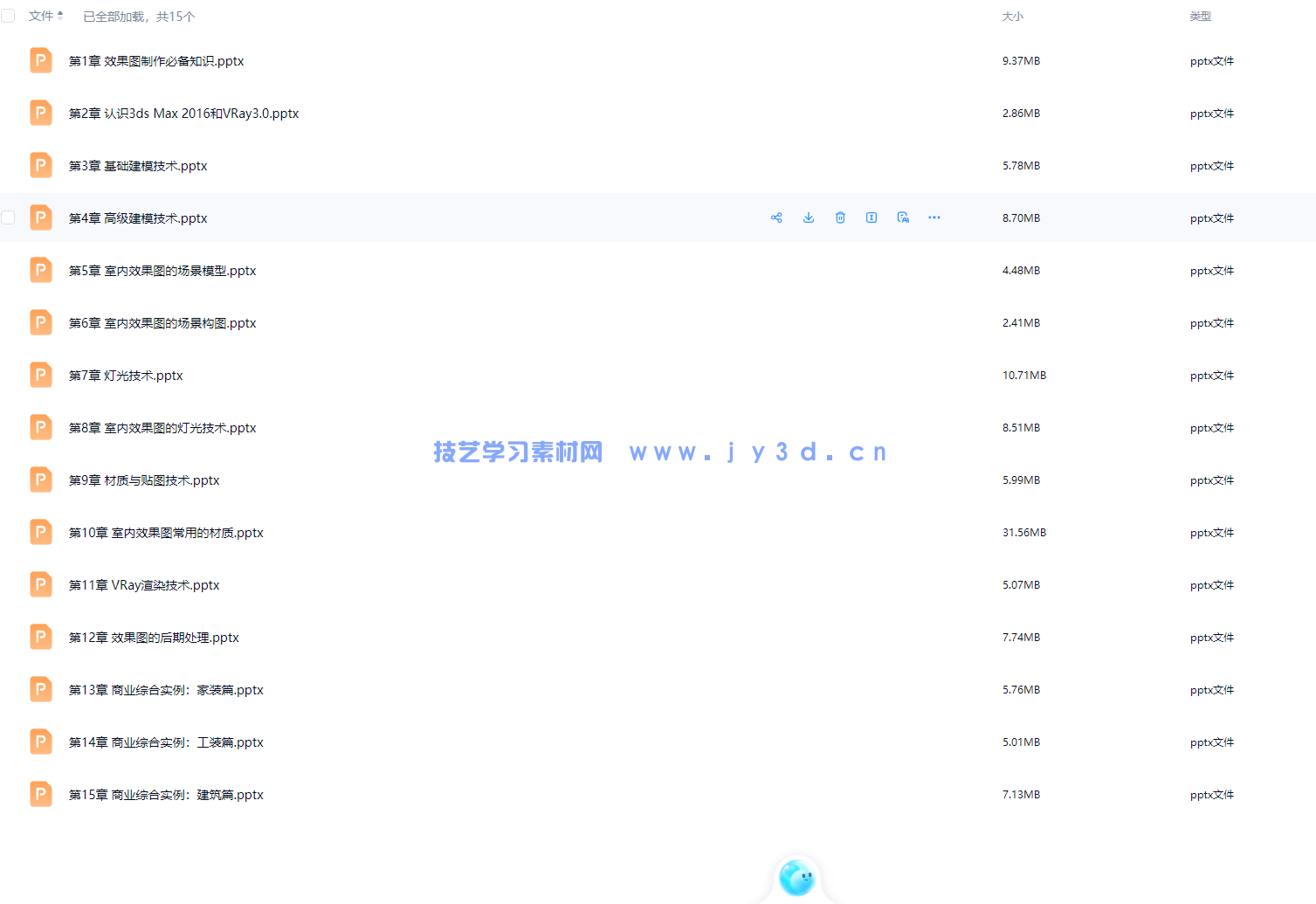
Task: Download 第4章 高级建模技术.pptx via the download icon
Action: pyautogui.click(x=809, y=217)
